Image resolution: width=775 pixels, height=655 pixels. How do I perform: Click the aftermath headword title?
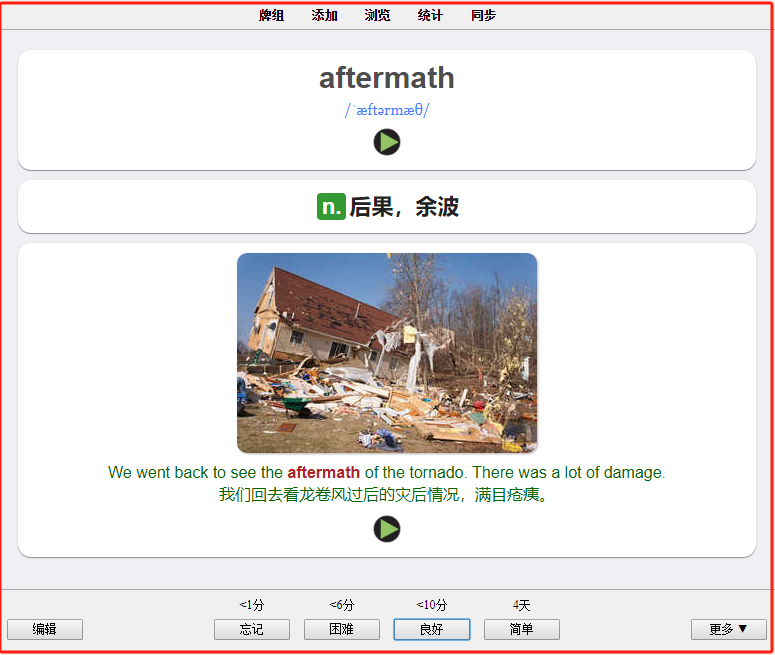(387, 78)
